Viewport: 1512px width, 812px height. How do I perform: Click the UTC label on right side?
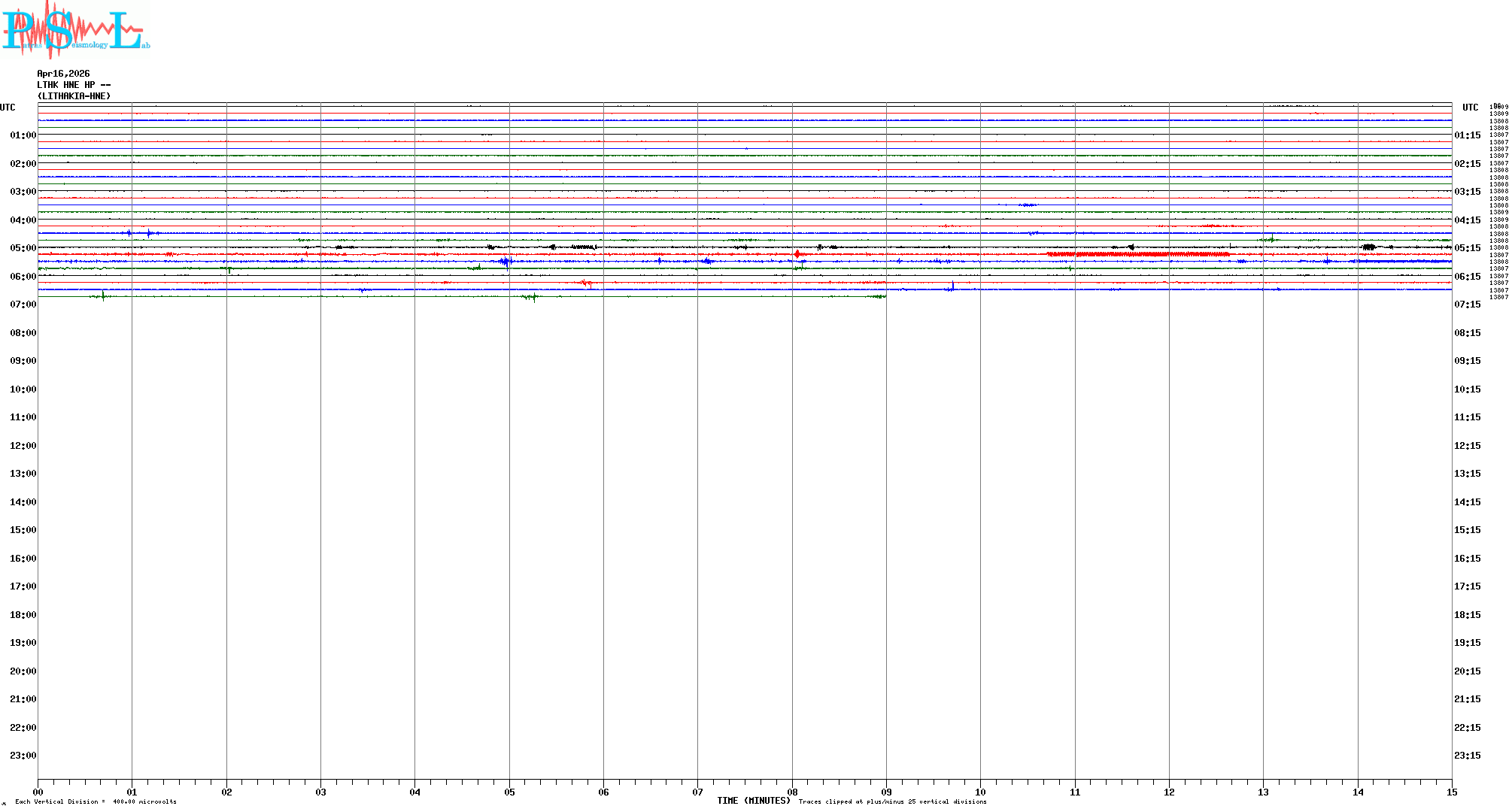point(1470,108)
